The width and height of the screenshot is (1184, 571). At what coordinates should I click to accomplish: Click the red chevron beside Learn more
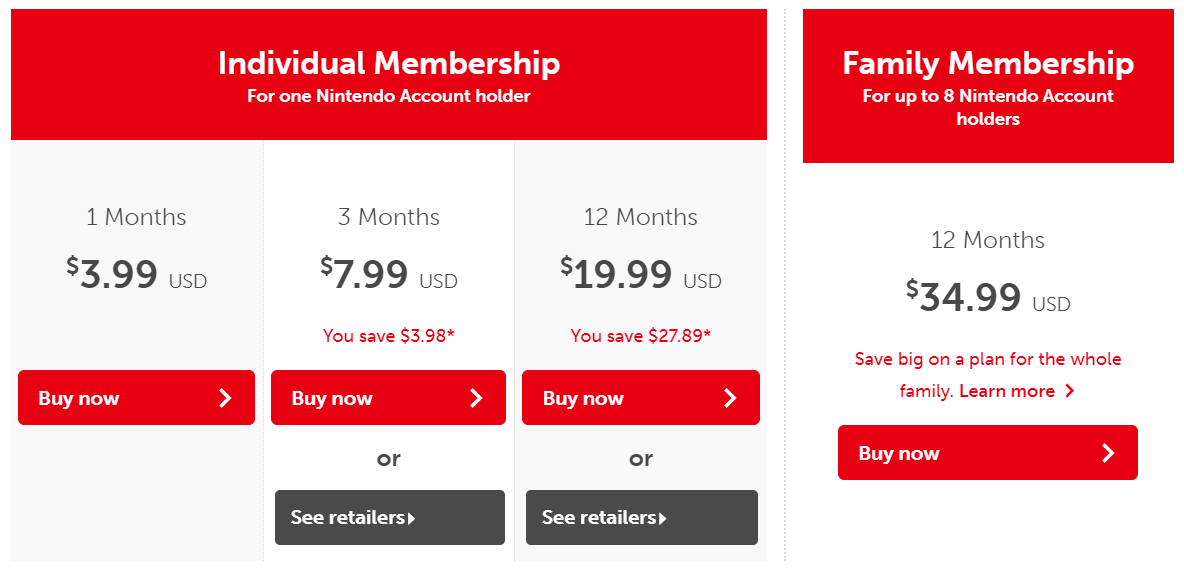(x=1070, y=391)
